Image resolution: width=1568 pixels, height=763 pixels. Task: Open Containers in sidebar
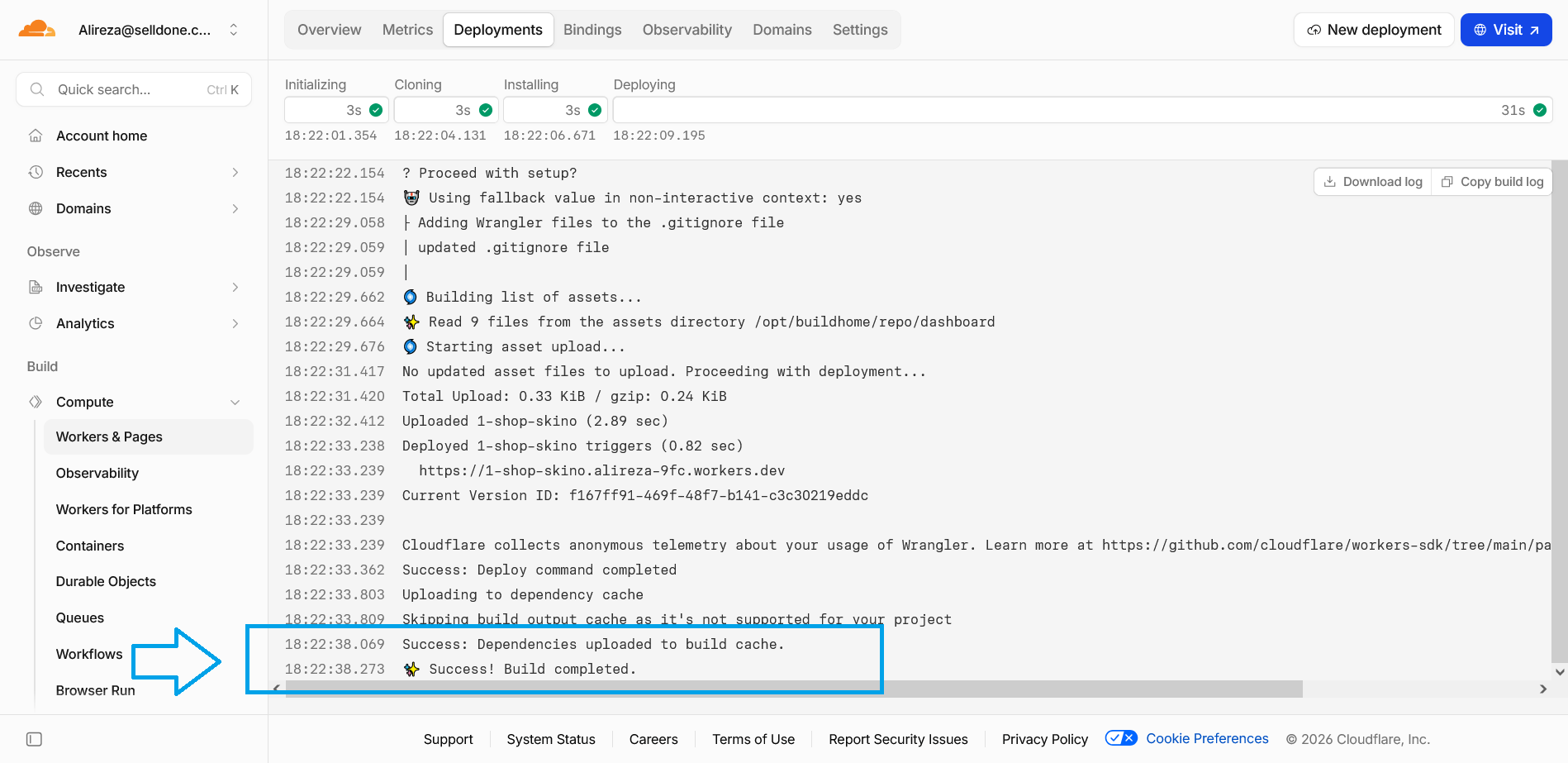click(90, 546)
